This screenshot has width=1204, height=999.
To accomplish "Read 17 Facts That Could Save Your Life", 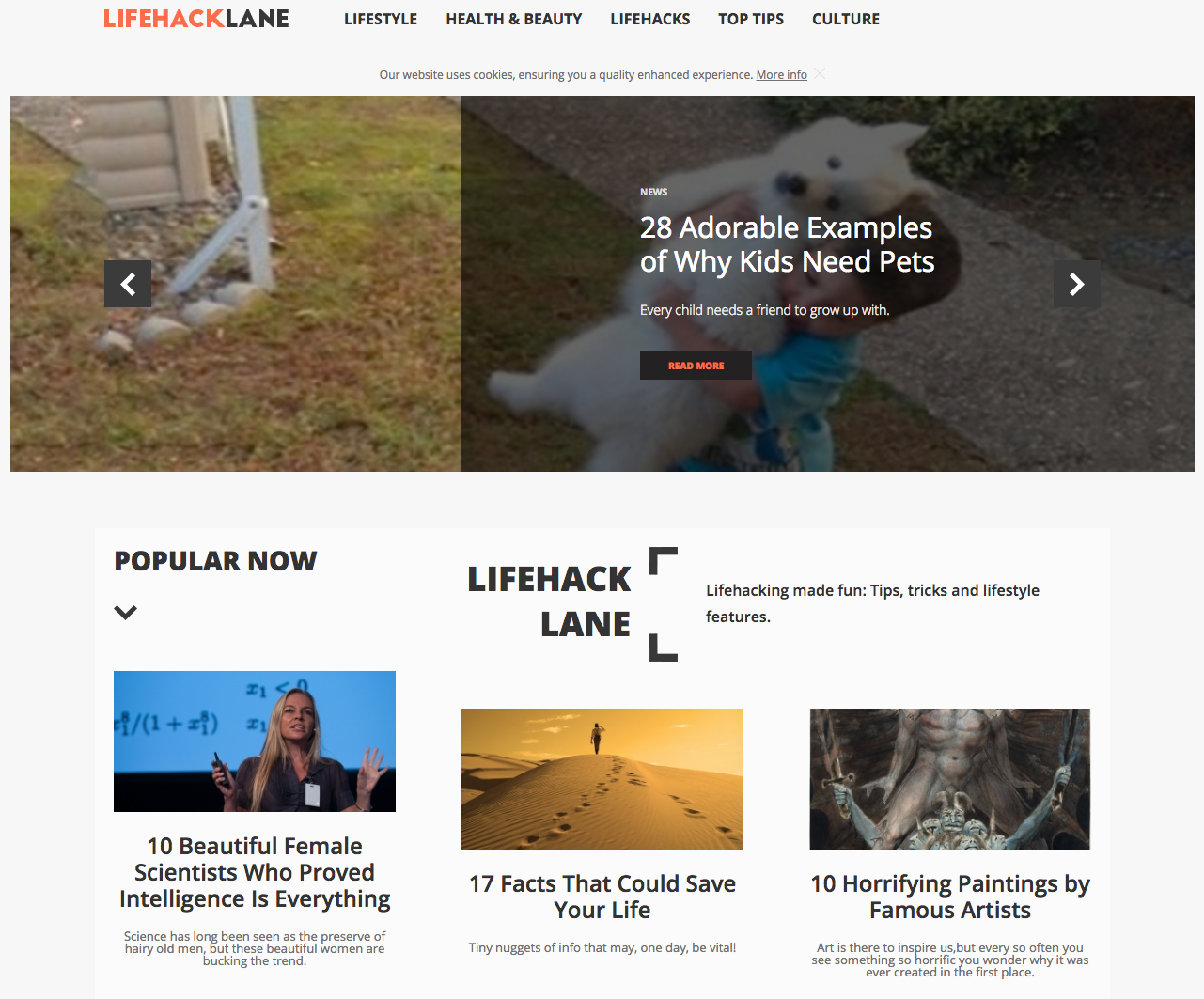I will coord(602,897).
